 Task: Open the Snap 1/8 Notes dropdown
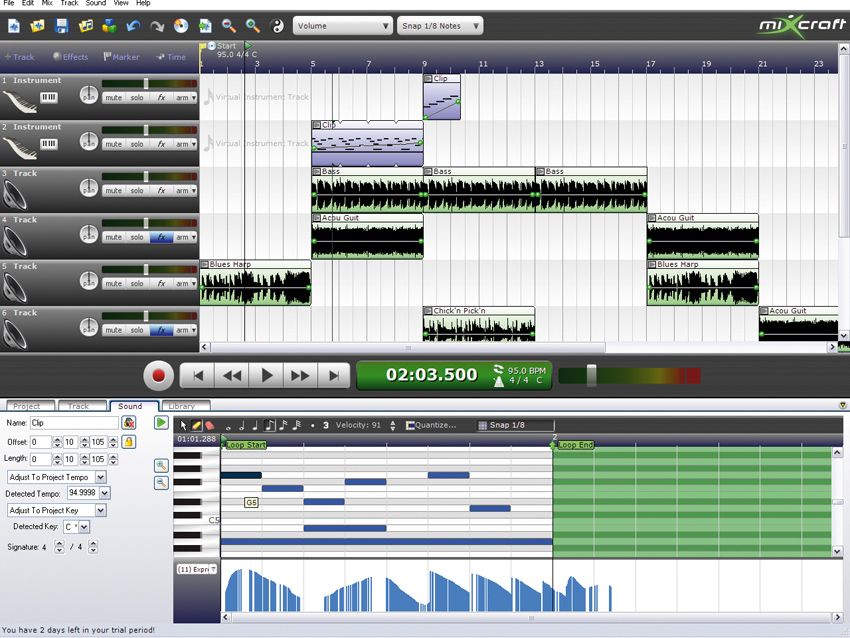point(440,25)
